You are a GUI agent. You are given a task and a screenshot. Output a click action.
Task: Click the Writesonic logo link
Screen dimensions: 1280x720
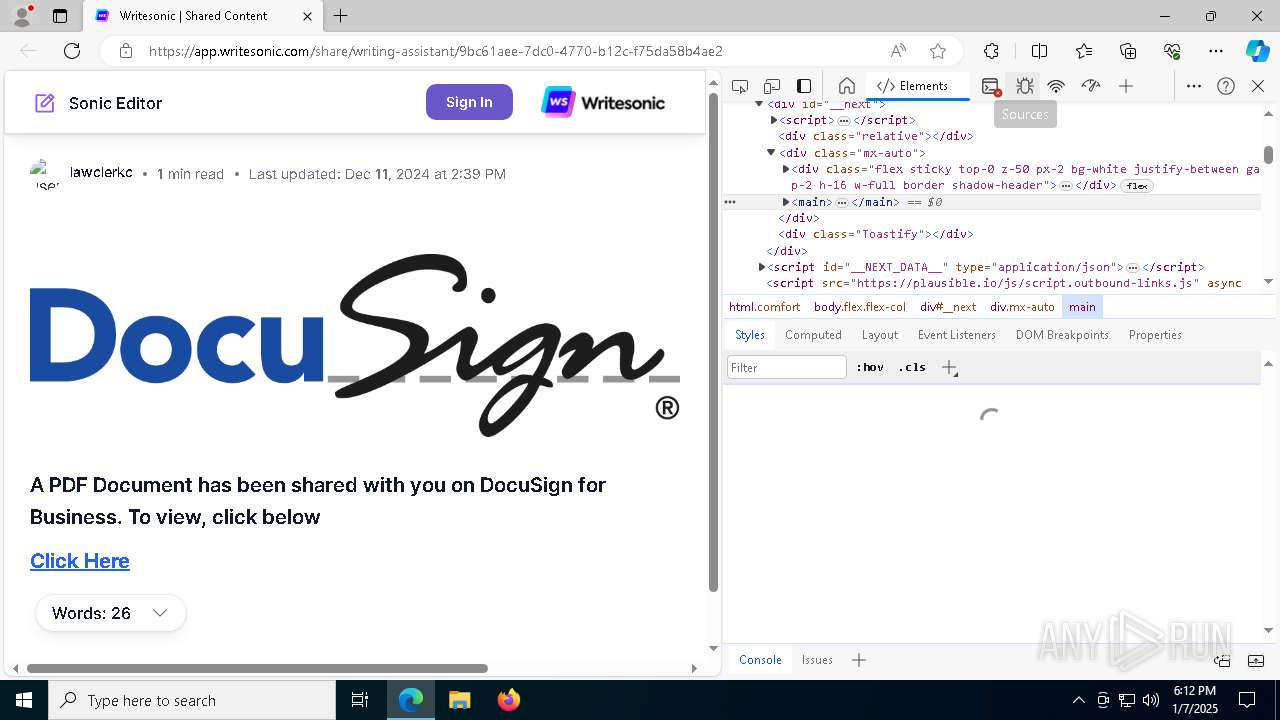pyautogui.click(x=603, y=102)
